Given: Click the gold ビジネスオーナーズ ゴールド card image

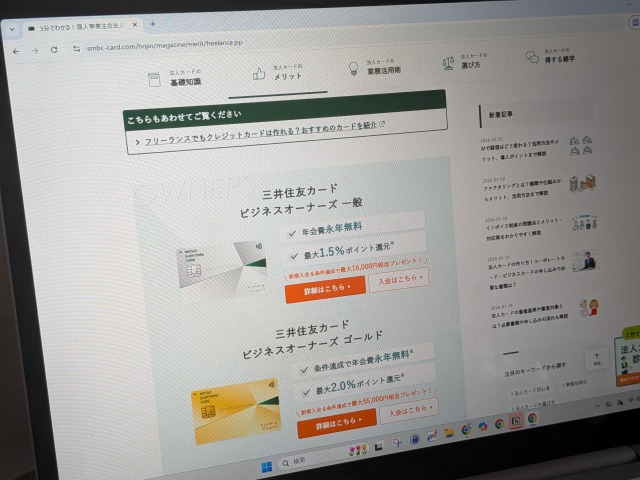Looking at the screenshot, I should [236, 411].
